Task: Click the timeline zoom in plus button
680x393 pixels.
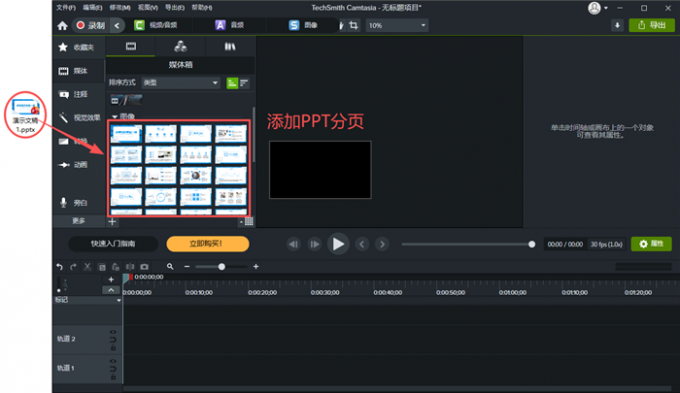Action: (256, 267)
